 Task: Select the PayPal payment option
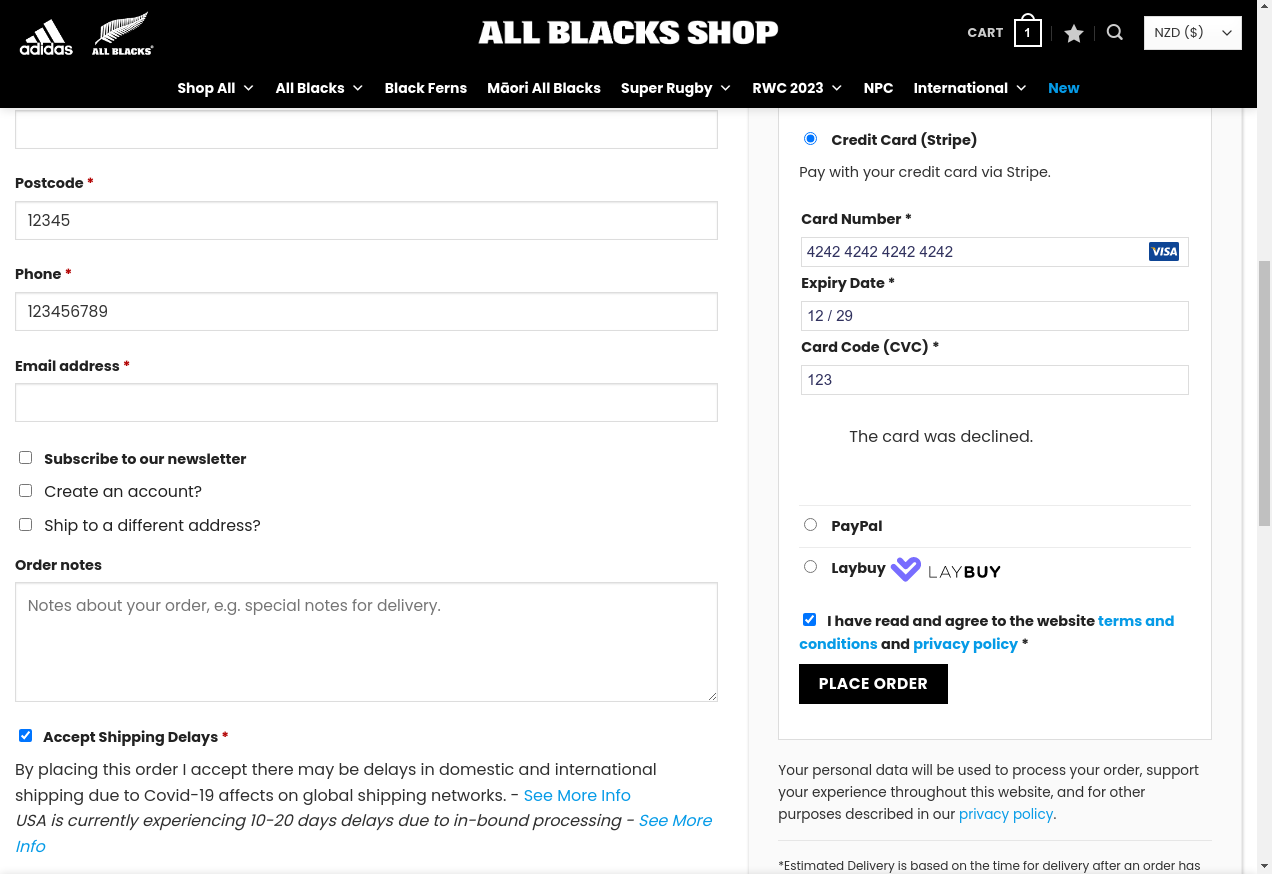pyautogui.click(x=810, y=525)
